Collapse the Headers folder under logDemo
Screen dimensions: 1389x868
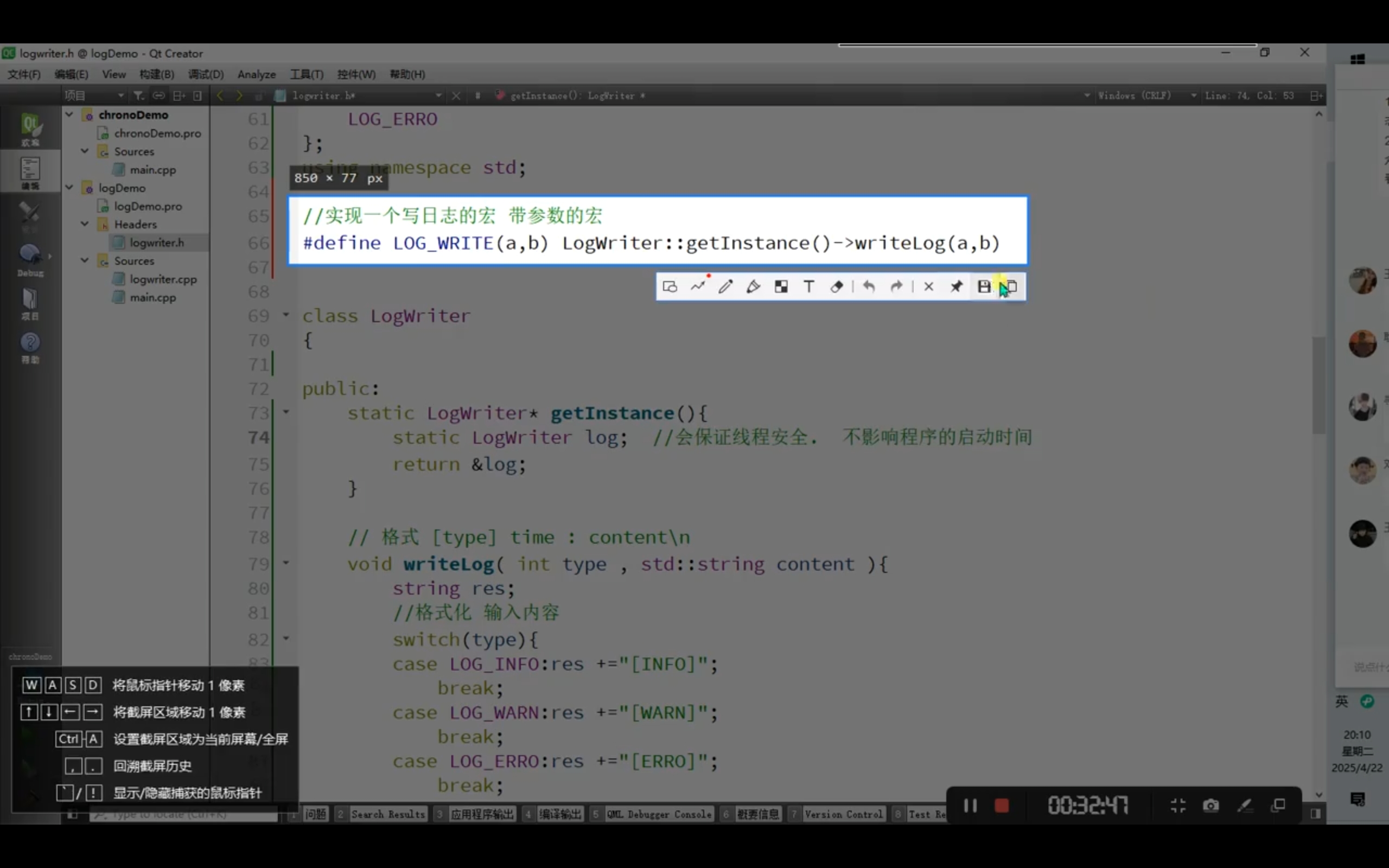[85, 224]
